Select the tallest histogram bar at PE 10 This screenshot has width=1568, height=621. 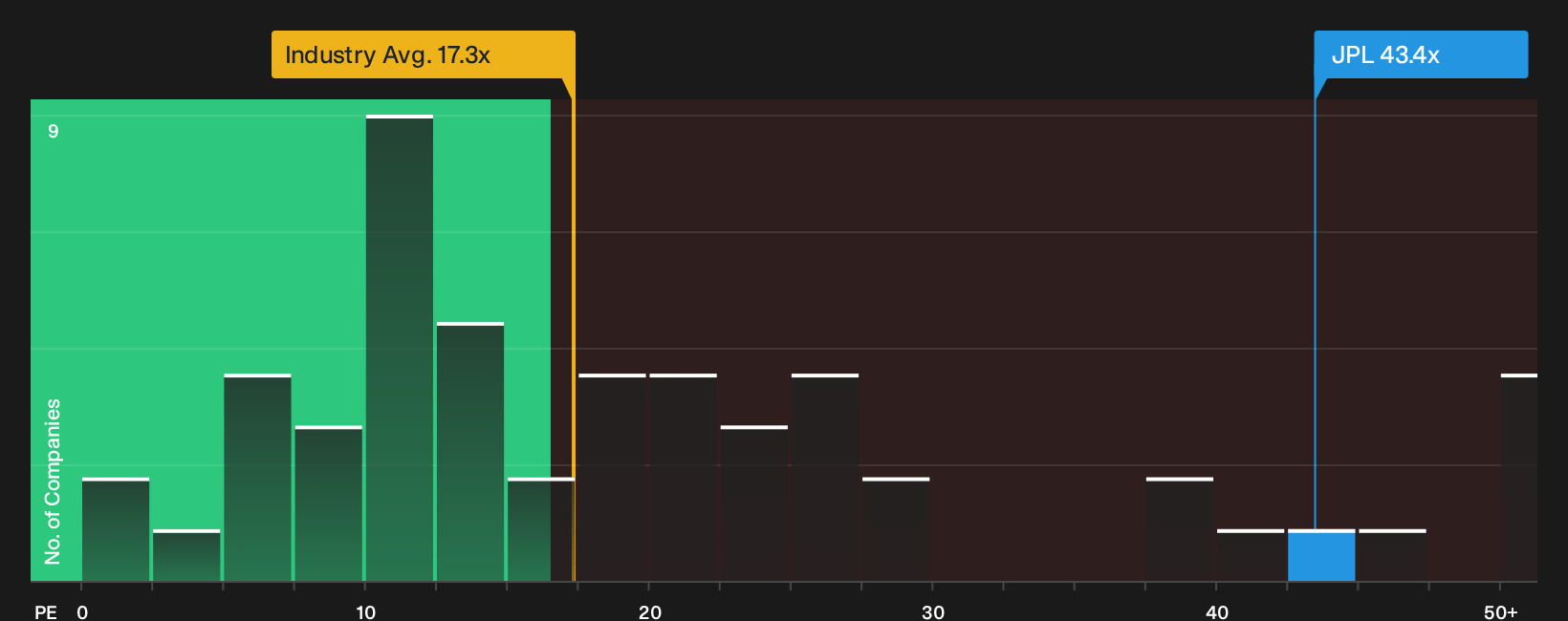tap(400, 348)
